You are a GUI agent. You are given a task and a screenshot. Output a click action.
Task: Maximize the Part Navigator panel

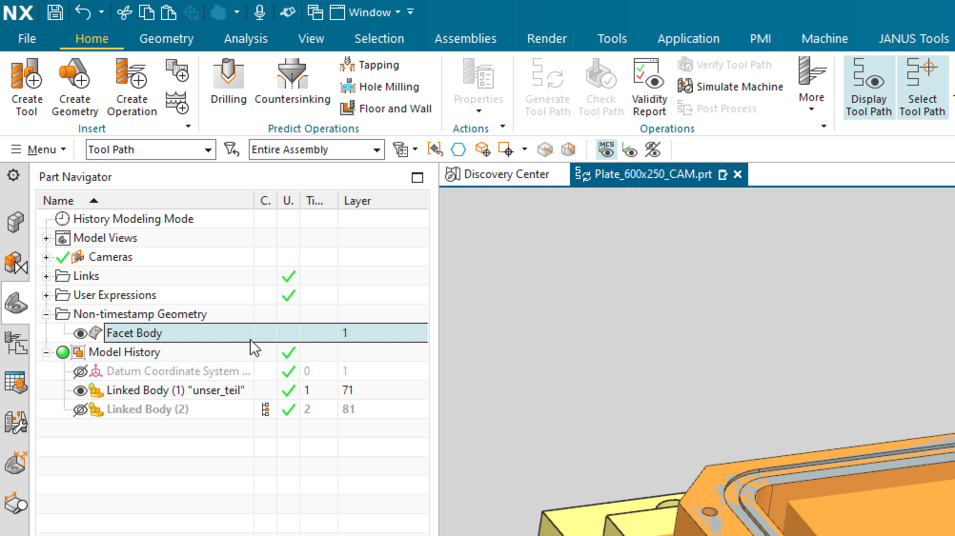417,177
